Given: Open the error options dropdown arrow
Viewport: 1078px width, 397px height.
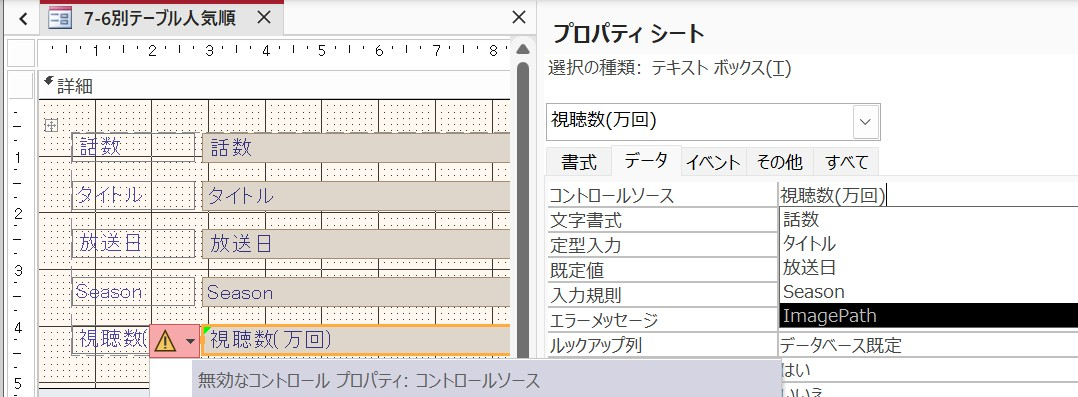Looking at the screenshot, I should click(190, 341).
